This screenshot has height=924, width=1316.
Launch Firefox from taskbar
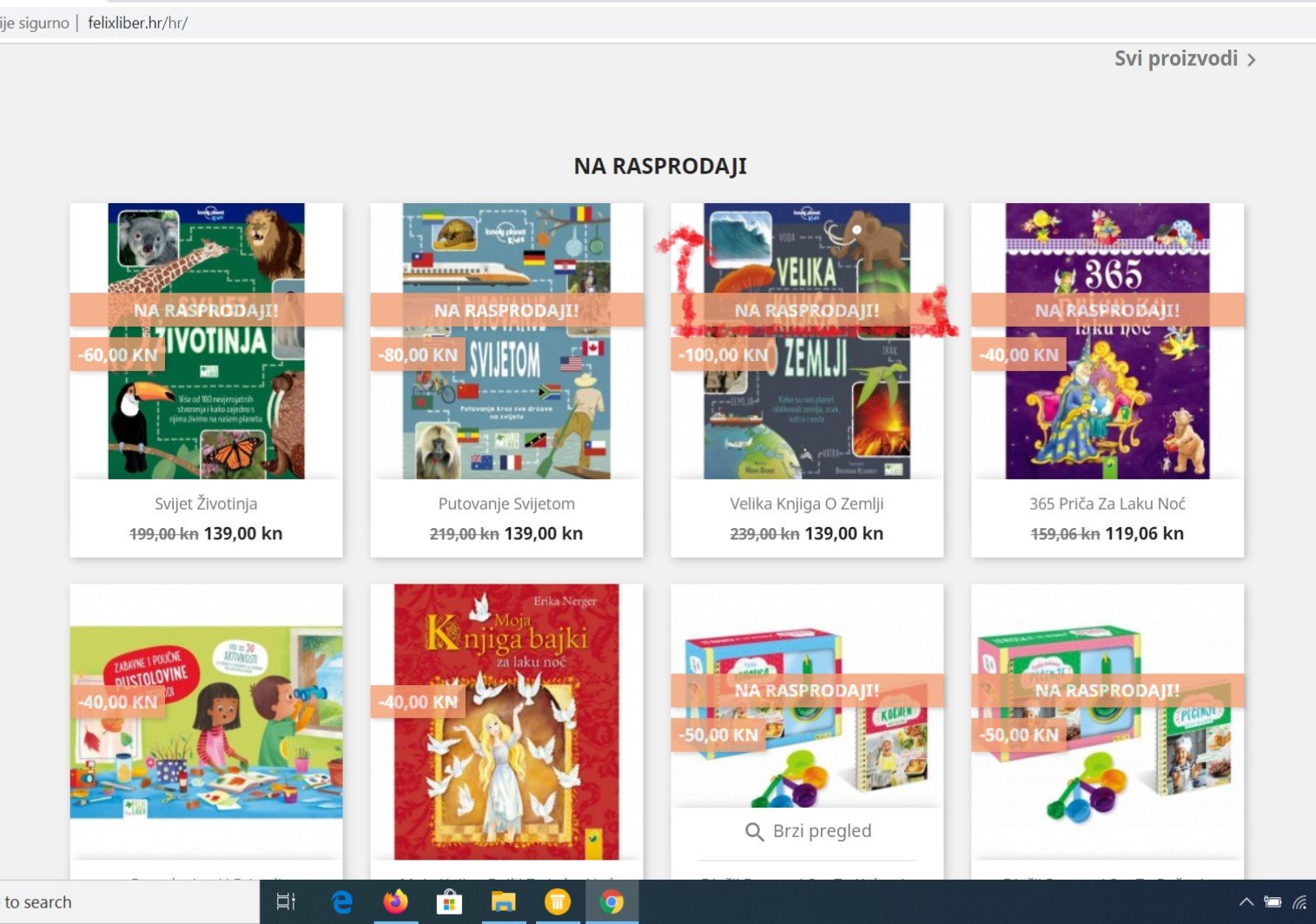coord(395,902)
